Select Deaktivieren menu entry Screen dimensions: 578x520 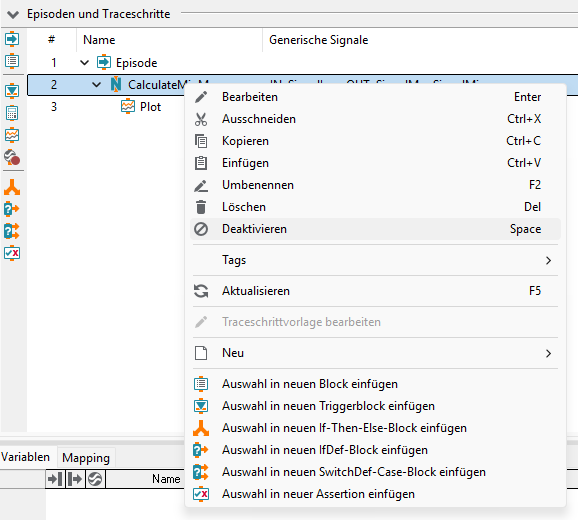[x=375, y=229]
